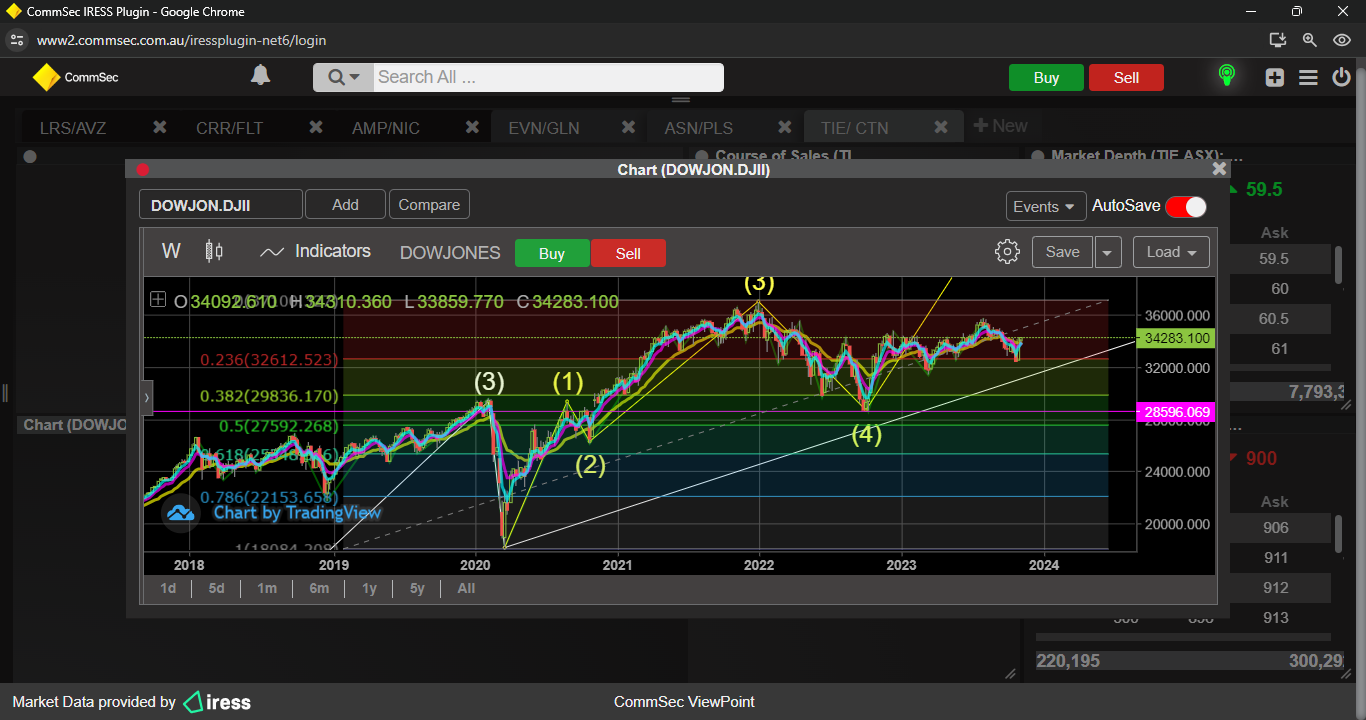Click the red dot on the Chart window title

pos(143,170)
